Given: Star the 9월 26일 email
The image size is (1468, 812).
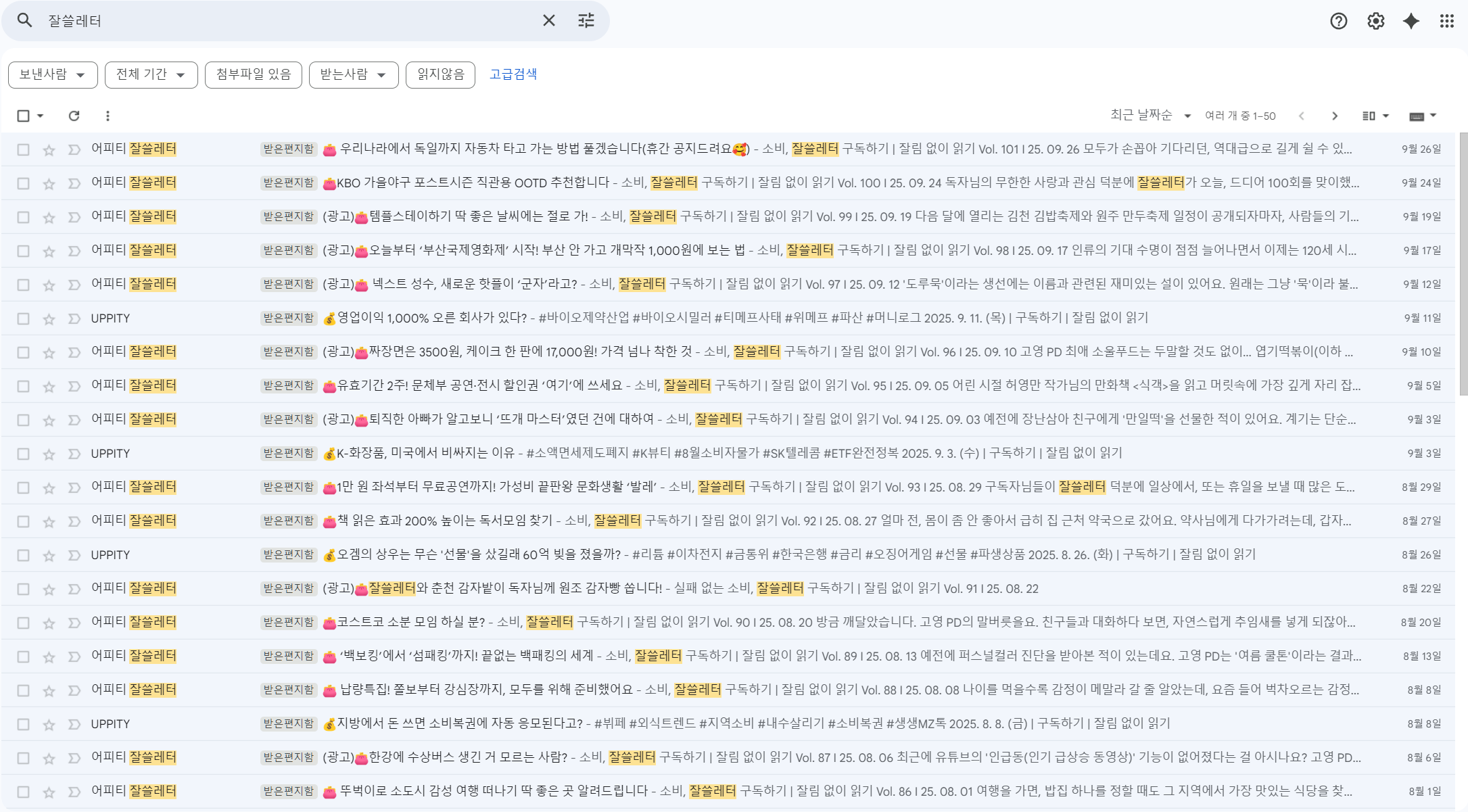Looking at the screenshot, I should point(49,149).
